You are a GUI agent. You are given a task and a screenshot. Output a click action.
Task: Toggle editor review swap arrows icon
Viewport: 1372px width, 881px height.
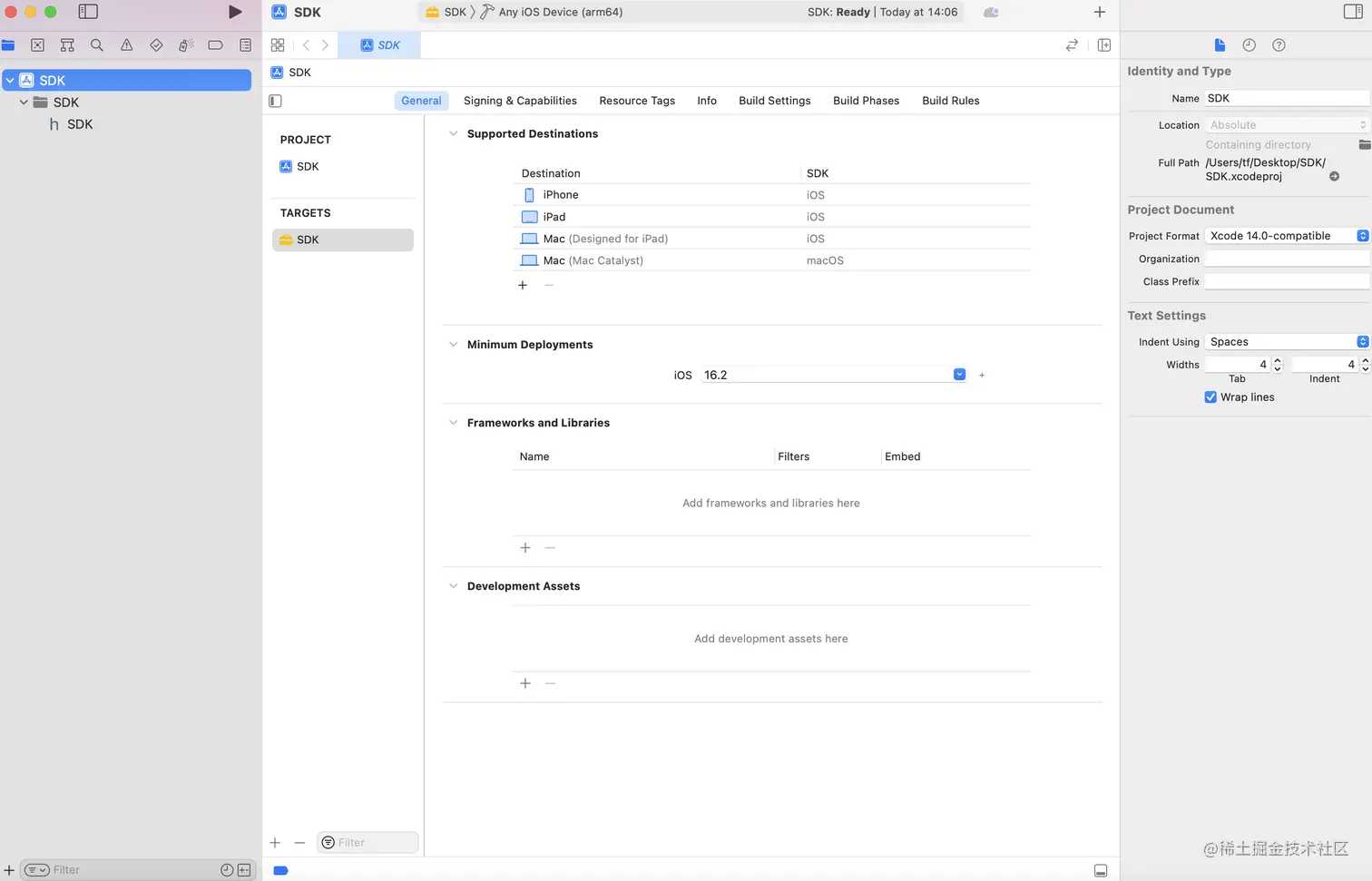(x=1072, y=44)
